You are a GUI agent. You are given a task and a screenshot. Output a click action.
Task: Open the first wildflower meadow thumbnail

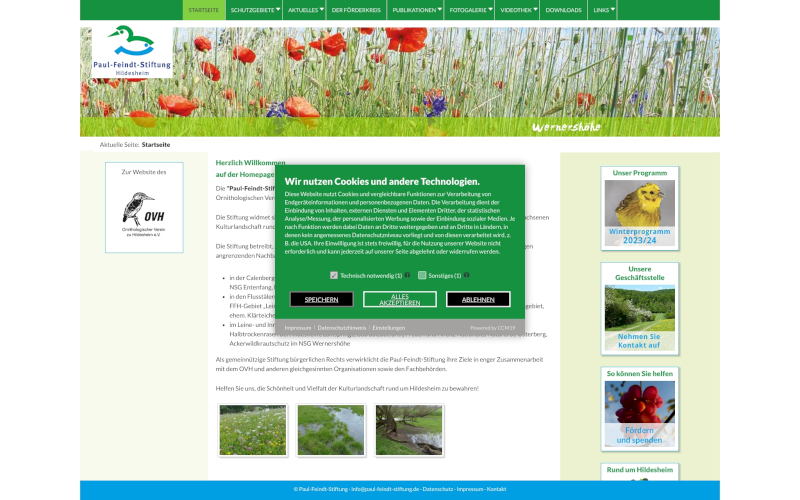252,430
